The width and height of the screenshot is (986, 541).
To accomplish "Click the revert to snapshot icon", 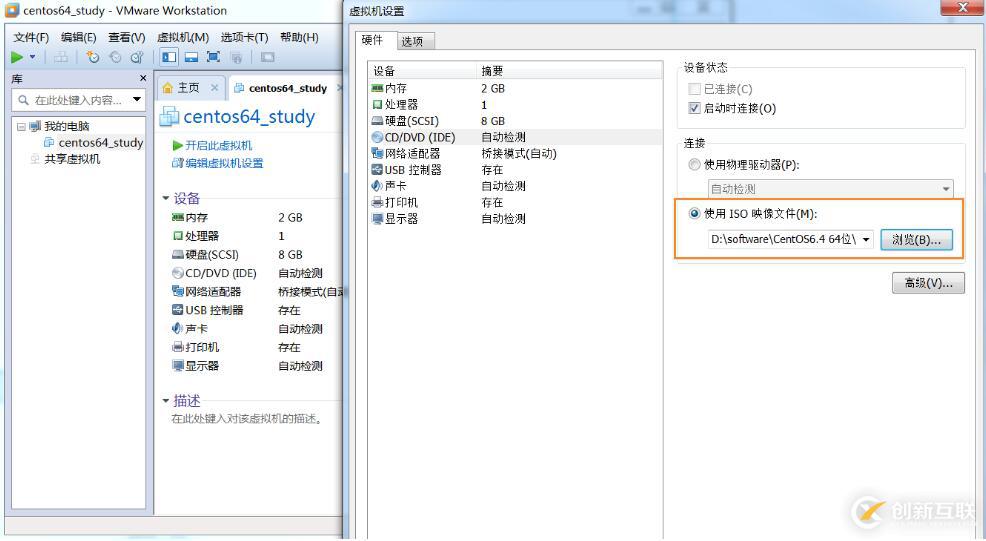I will [115, 57].
